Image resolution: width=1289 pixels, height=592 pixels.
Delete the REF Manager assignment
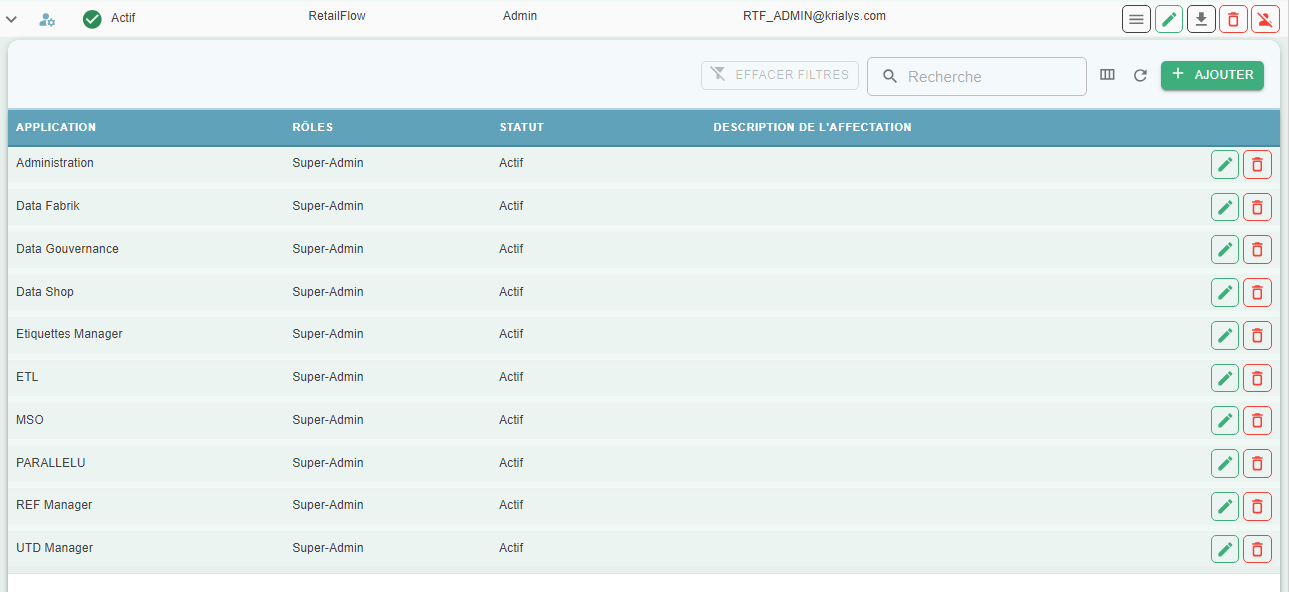[1257, 506]
